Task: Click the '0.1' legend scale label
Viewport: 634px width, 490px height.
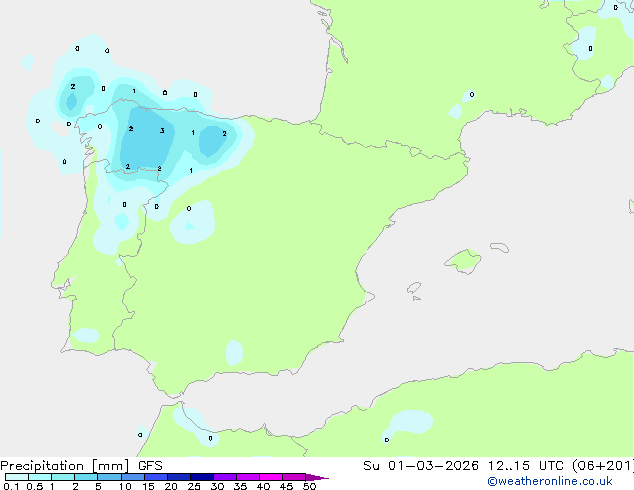Action: [x=11, y=486]
